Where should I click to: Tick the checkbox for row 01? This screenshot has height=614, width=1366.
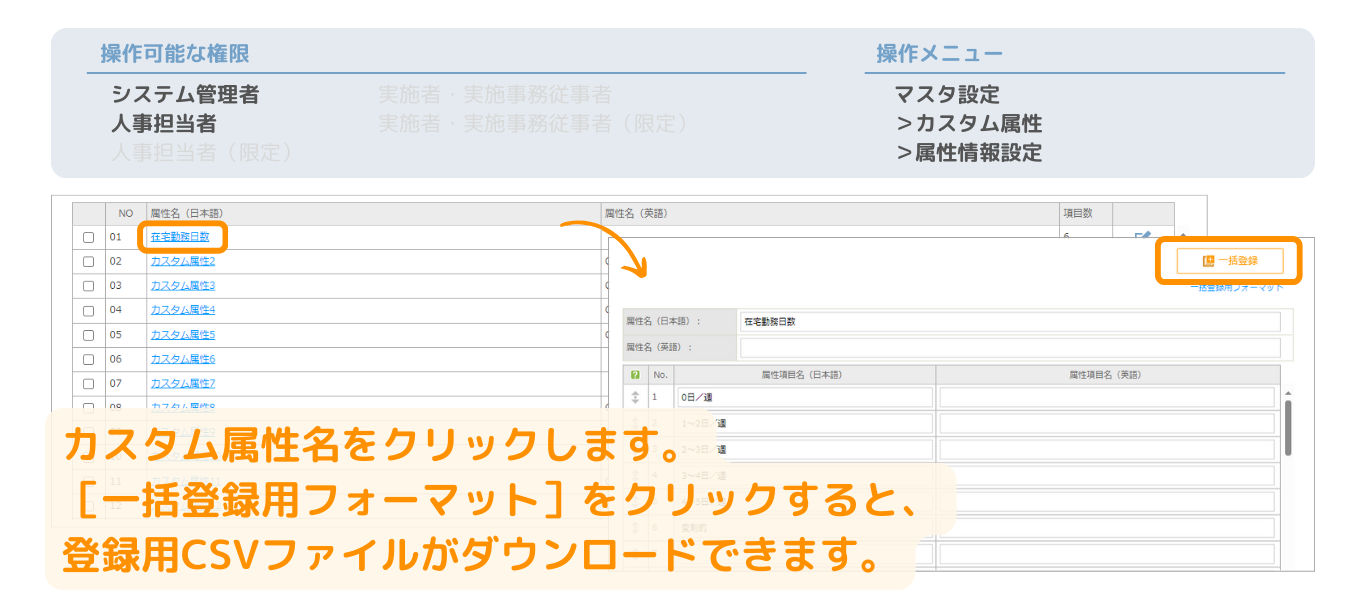click(x=89, y=238)
